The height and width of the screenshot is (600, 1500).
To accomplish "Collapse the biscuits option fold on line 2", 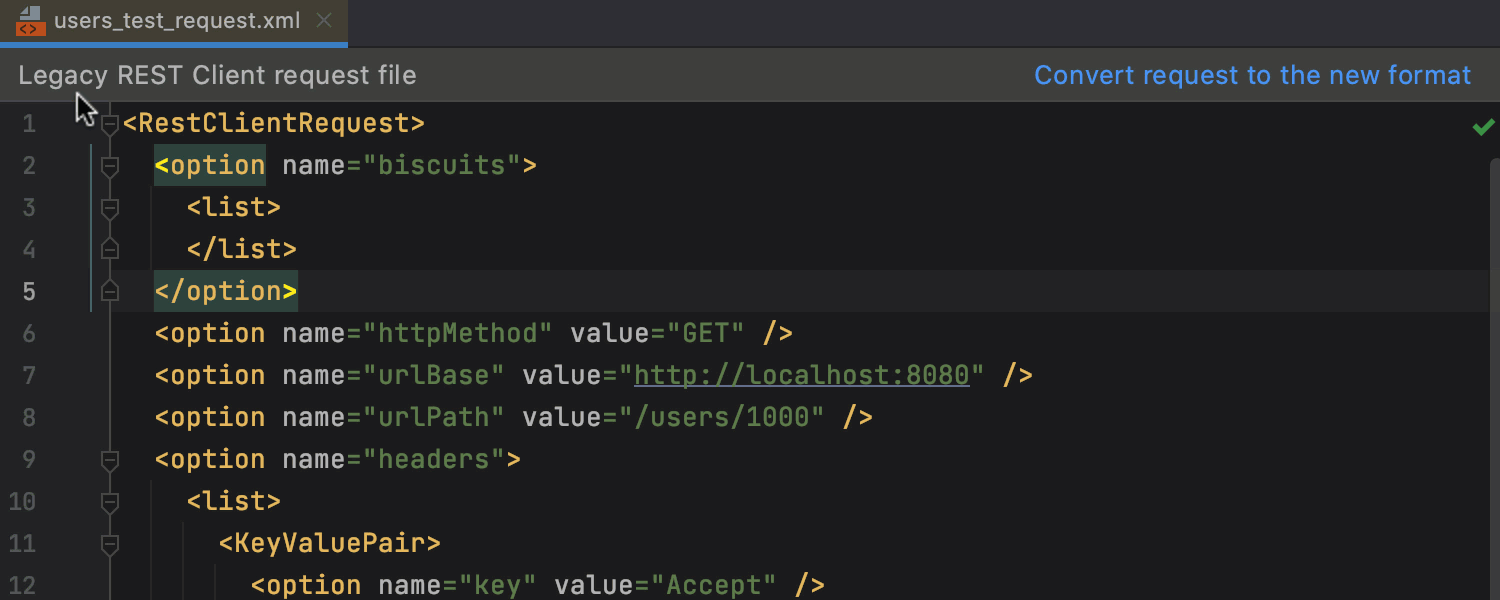I will (x=110, y=166).
